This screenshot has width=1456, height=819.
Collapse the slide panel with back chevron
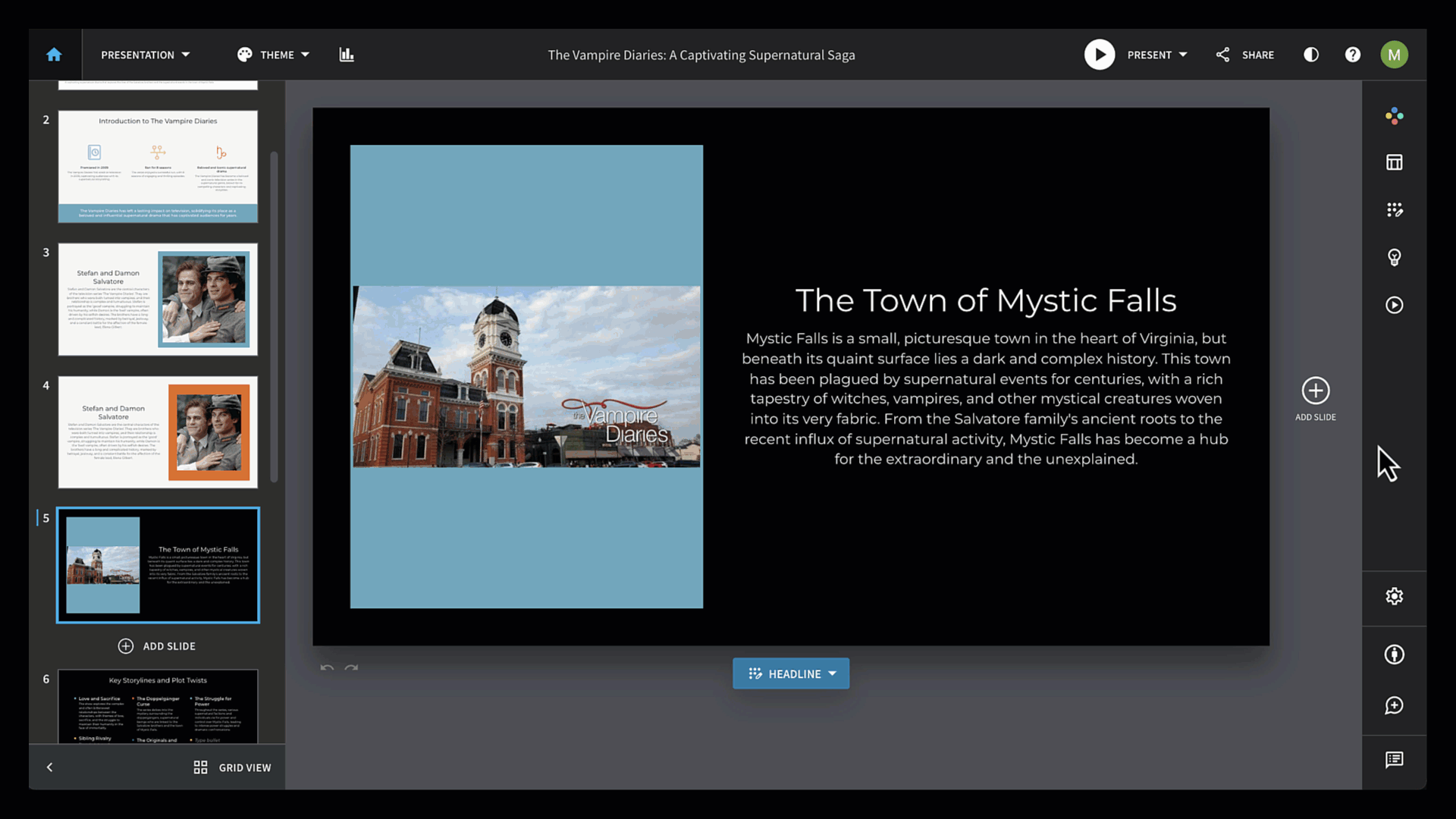[50, 767]
